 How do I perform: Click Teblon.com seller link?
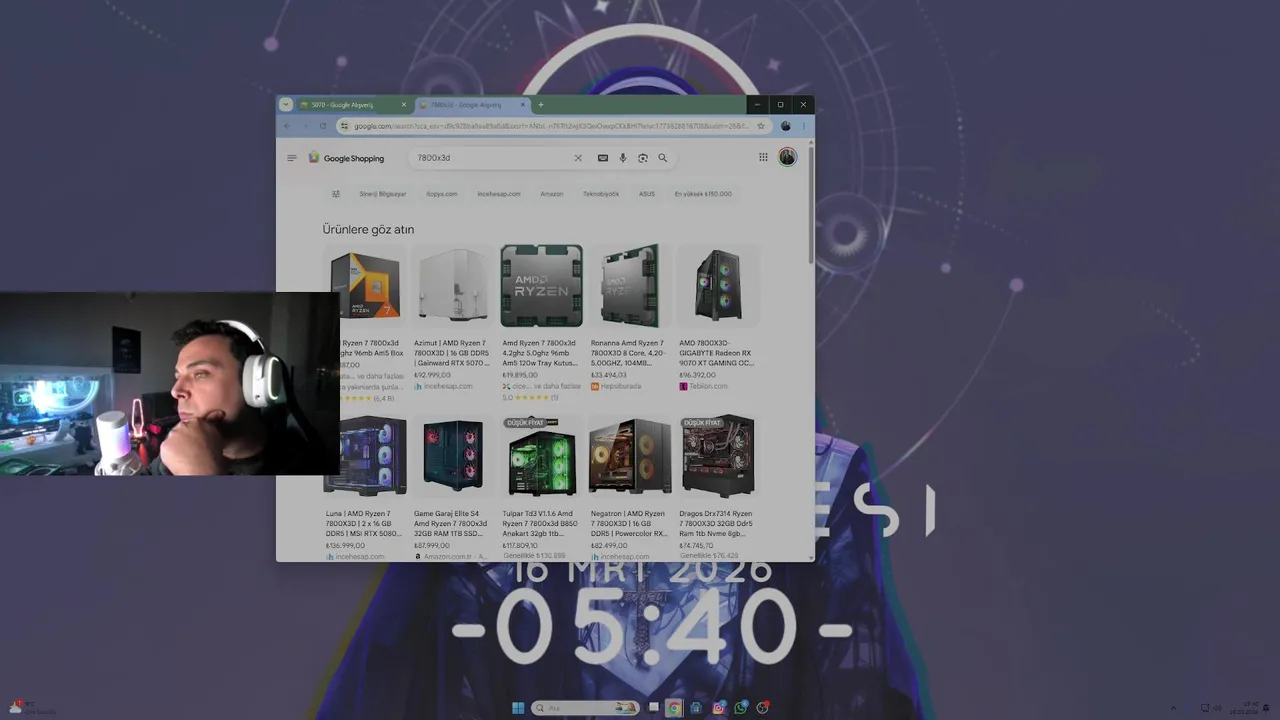[x=703, y=386]
